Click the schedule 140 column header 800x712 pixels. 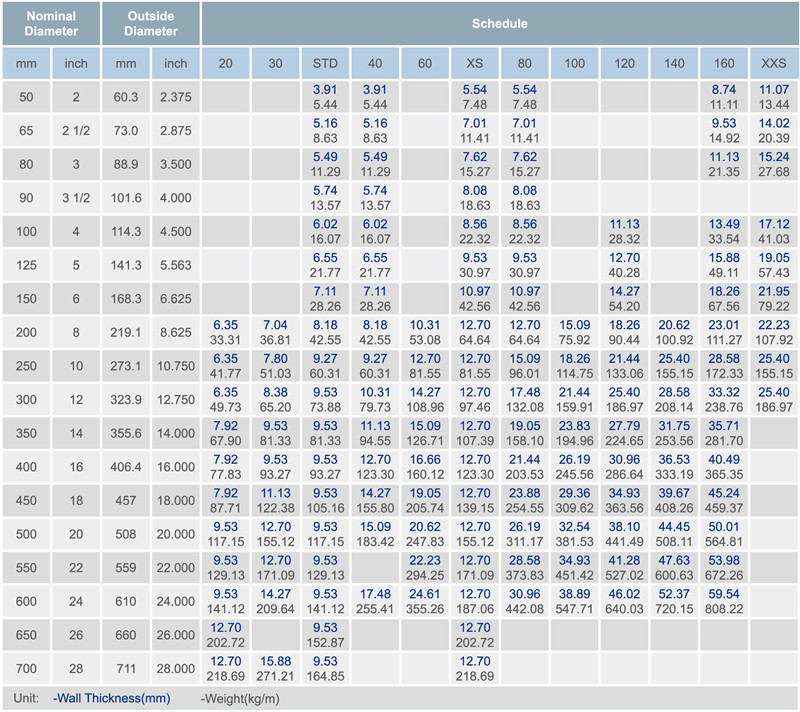coord(674,63)
